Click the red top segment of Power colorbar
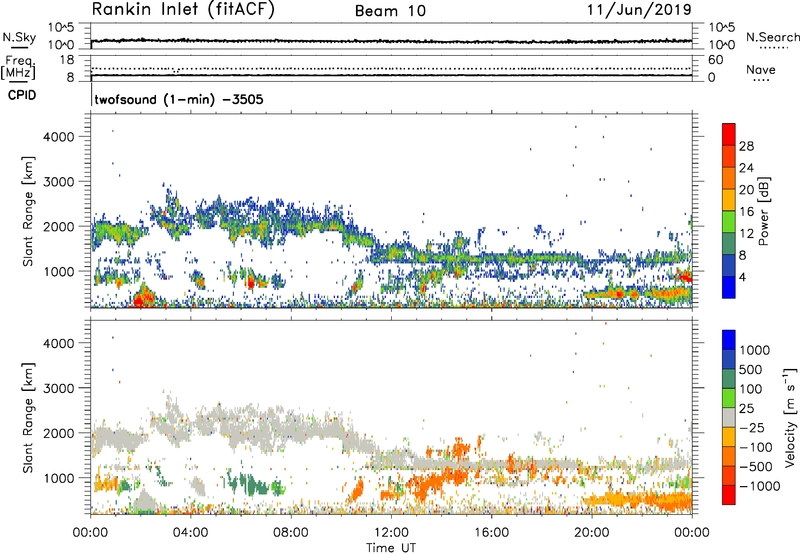Viewport: 800px width, 554px height. coord(729,134)
